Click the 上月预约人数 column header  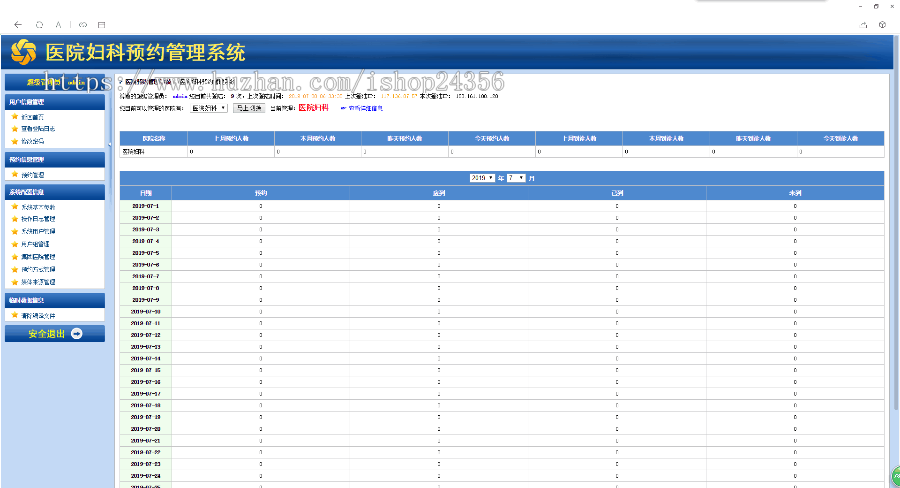[231, 138]
